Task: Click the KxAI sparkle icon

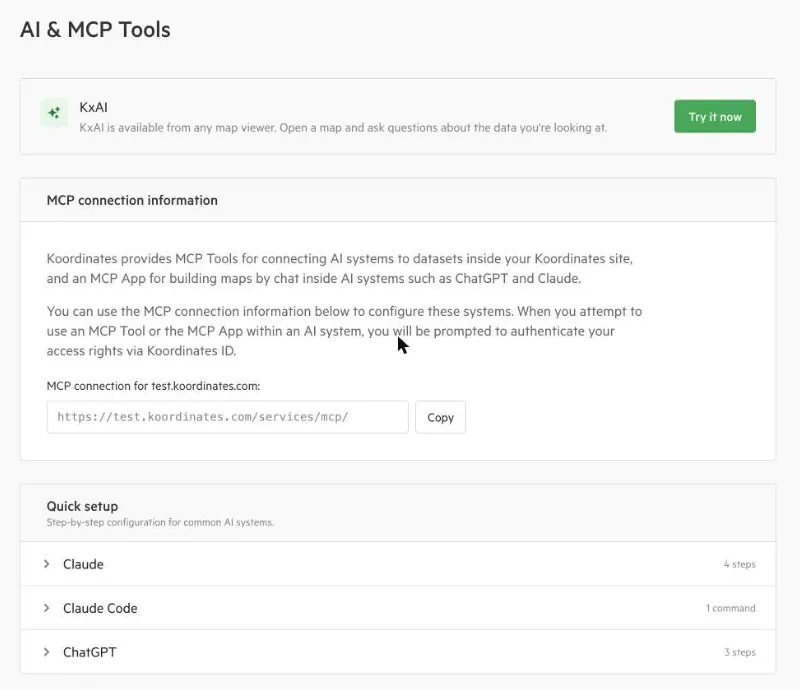Action: 54,113
